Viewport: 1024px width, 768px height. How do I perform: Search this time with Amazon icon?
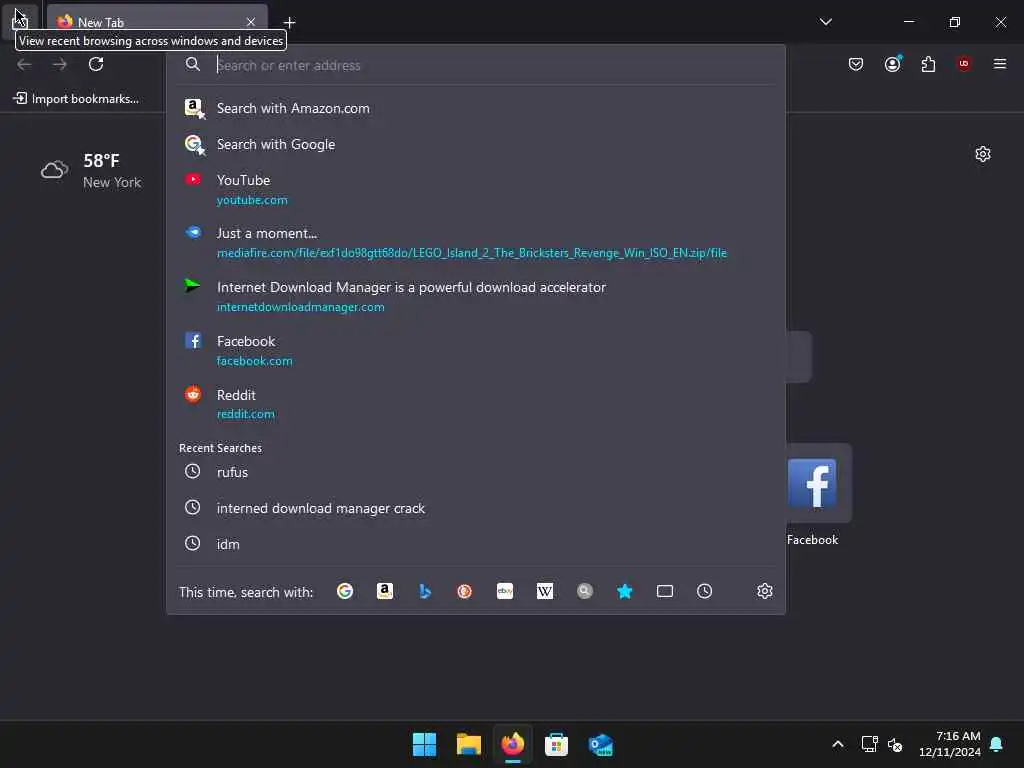(x=385, y=592)
